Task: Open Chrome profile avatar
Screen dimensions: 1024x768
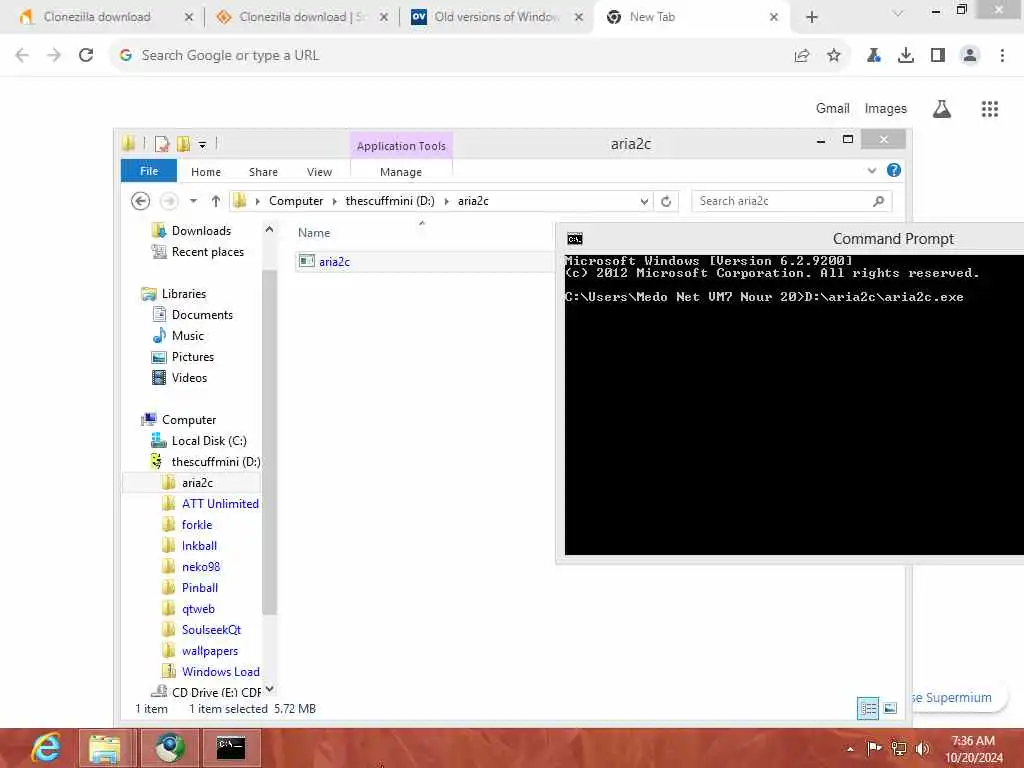Action: point(970,56)
